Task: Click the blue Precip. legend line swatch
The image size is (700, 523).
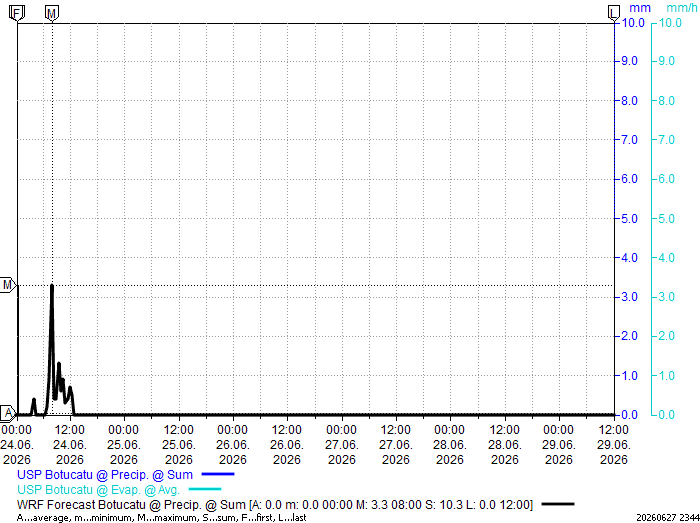Action: coord(217,474)
